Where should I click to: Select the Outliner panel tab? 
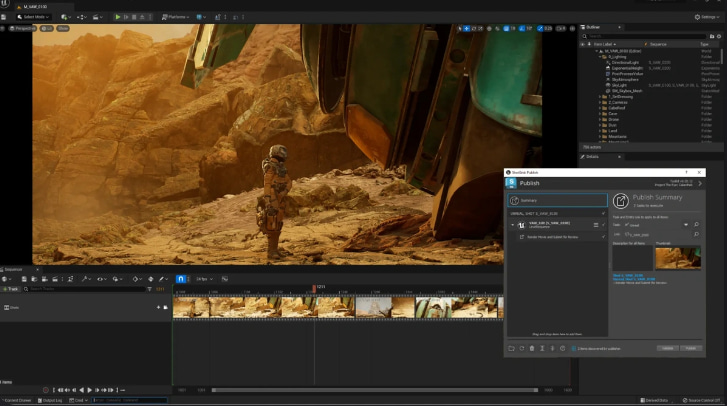click(x=593, y=27)
